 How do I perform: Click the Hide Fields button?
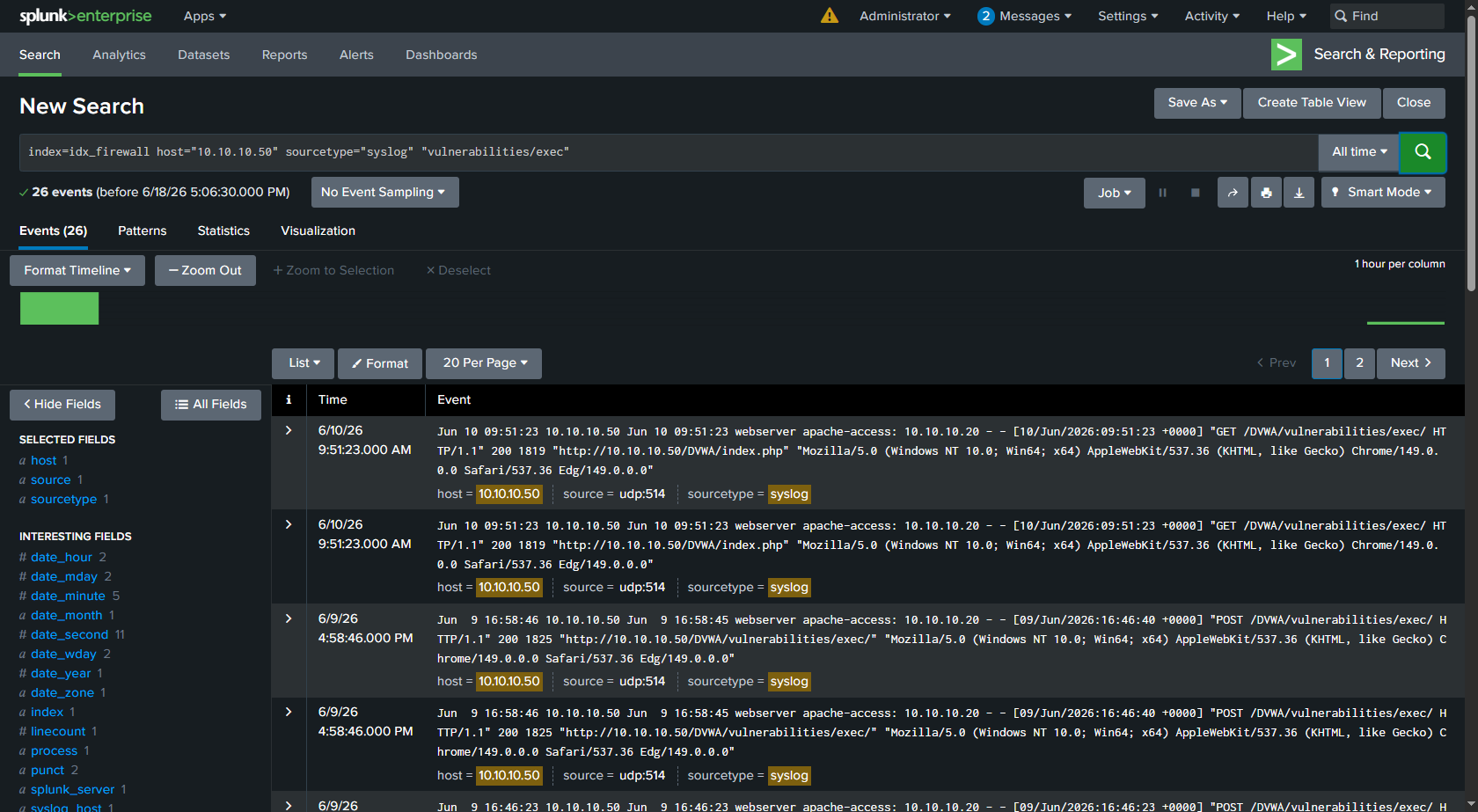62,405
